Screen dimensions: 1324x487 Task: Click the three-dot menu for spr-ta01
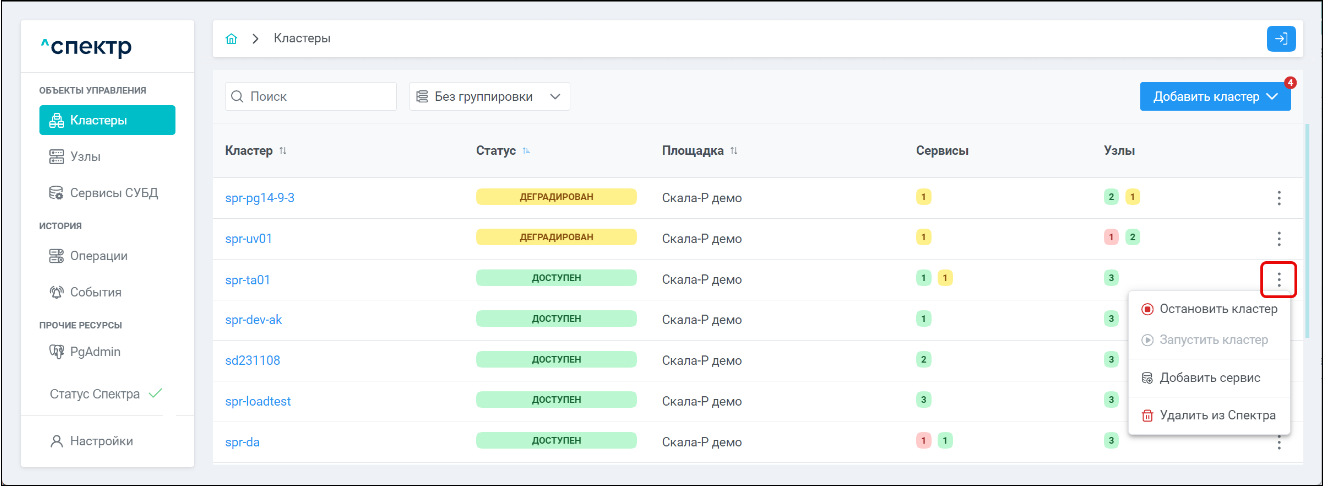[1279, 280]
